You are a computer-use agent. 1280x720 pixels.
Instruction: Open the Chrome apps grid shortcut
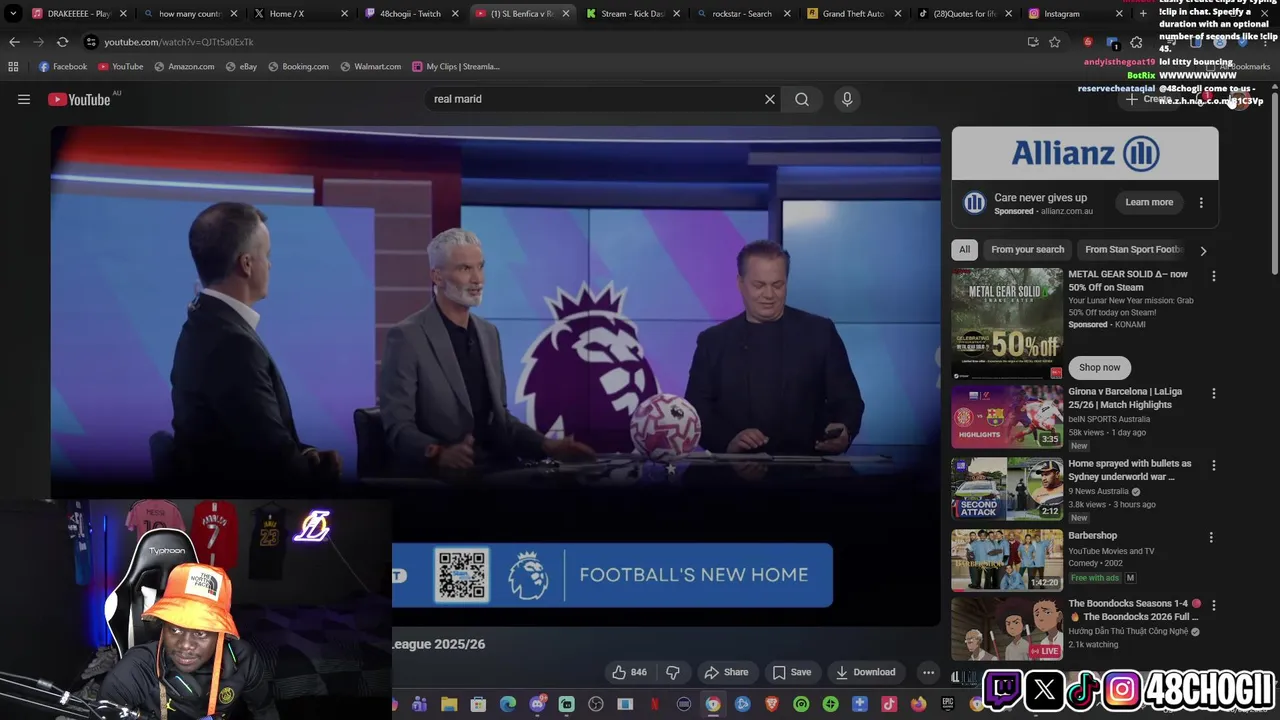pos(13,66)
